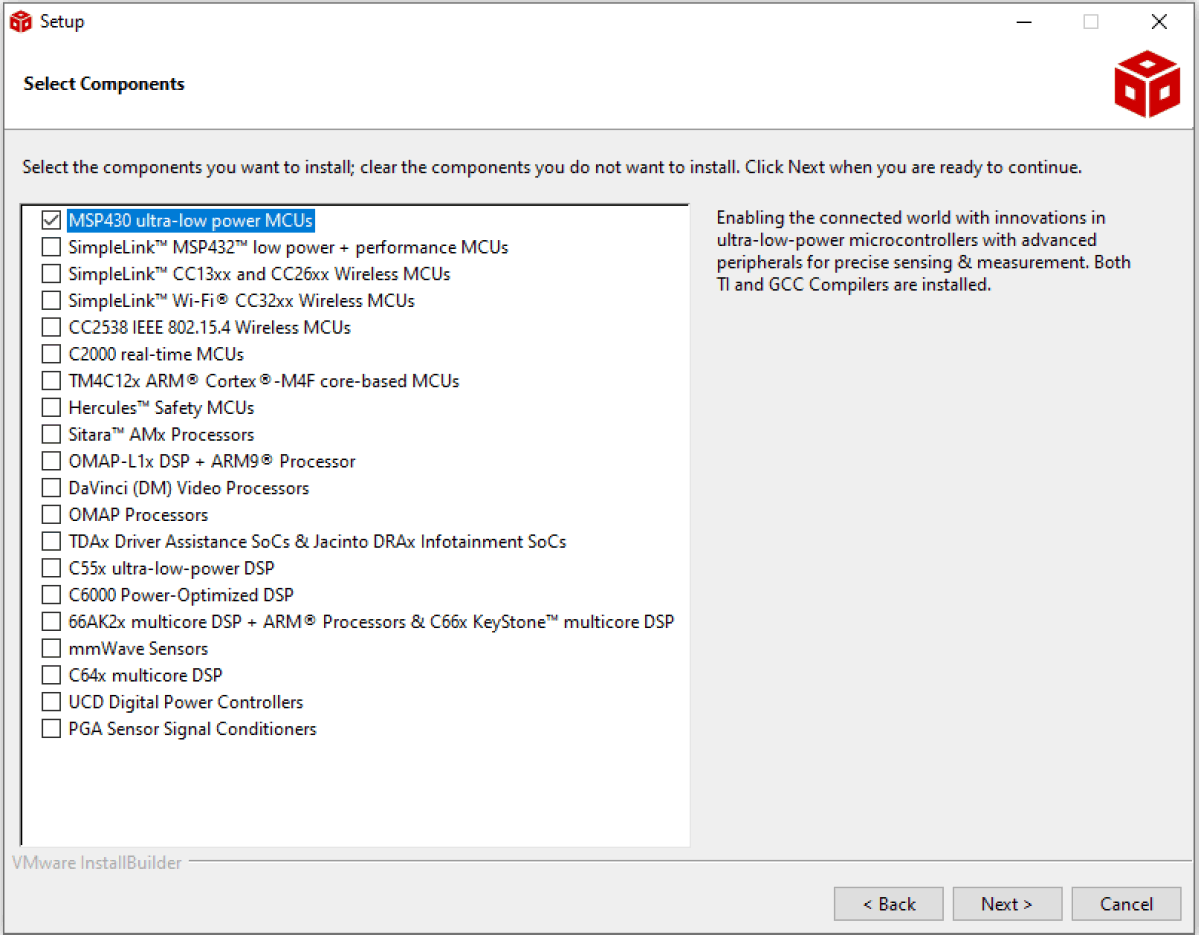Uncheck the MSP430 ultra-low power MCUs checkbox

(51, 220)
